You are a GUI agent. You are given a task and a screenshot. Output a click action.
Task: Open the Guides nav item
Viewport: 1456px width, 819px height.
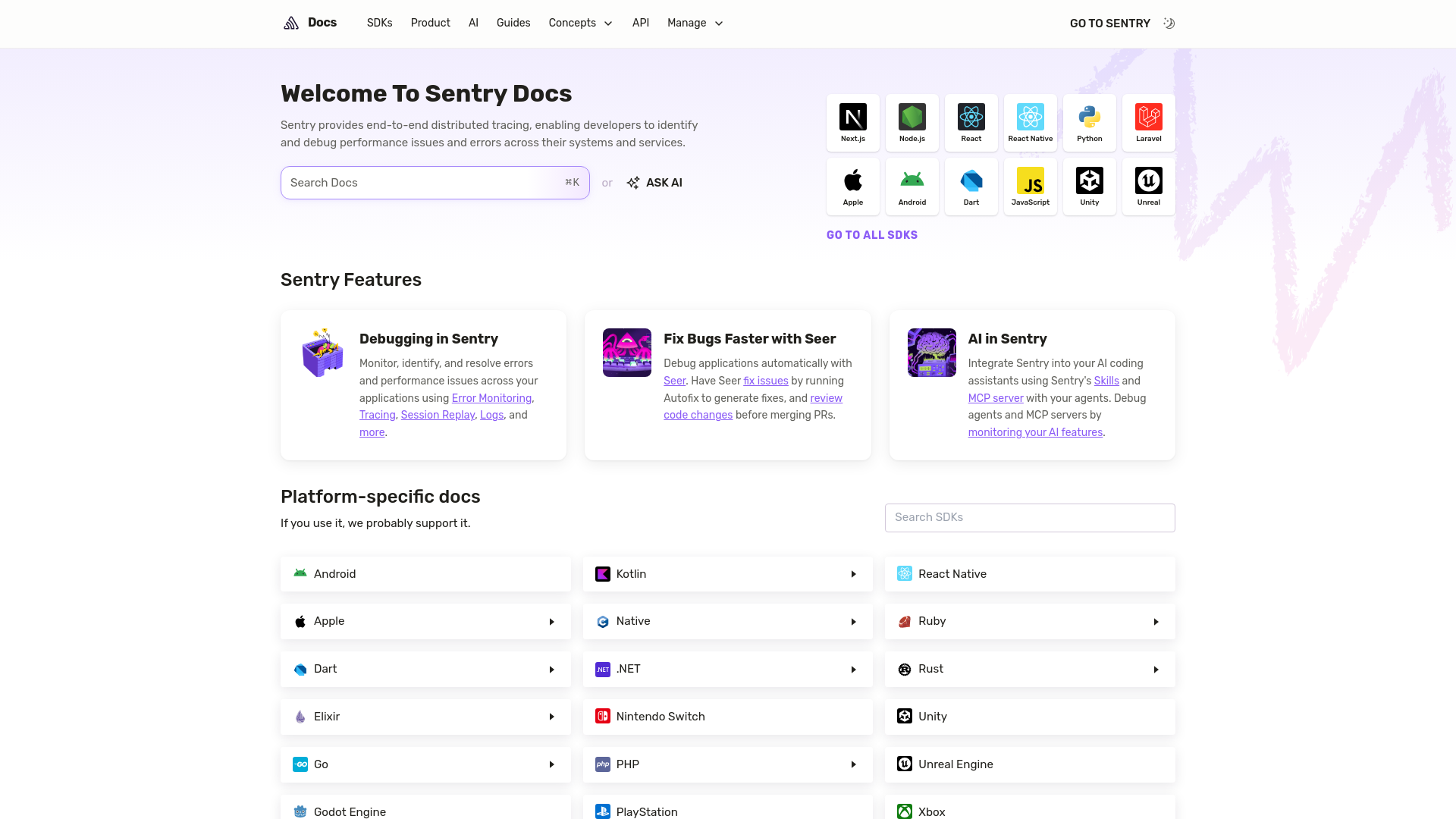point(513,24)
